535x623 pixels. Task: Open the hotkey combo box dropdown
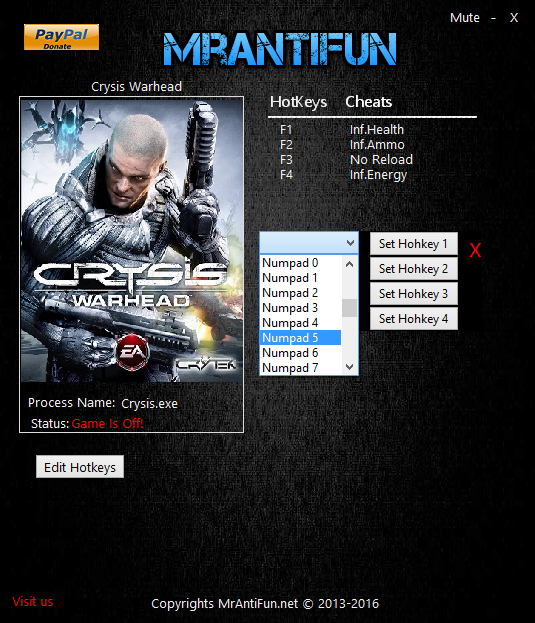pos(350,243)
